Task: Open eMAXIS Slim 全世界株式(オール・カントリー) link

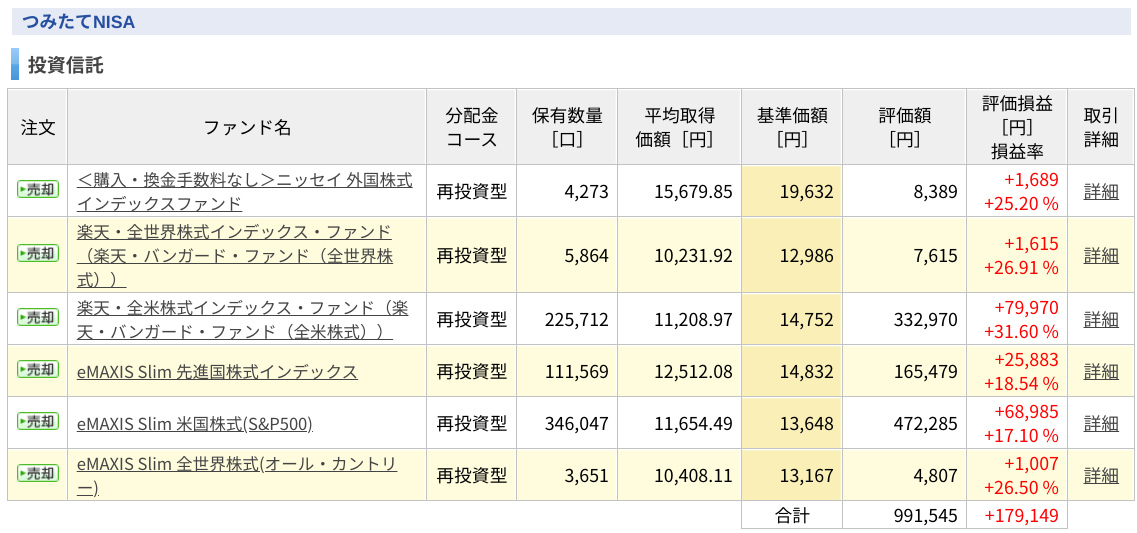Action: tap(236, 476)
